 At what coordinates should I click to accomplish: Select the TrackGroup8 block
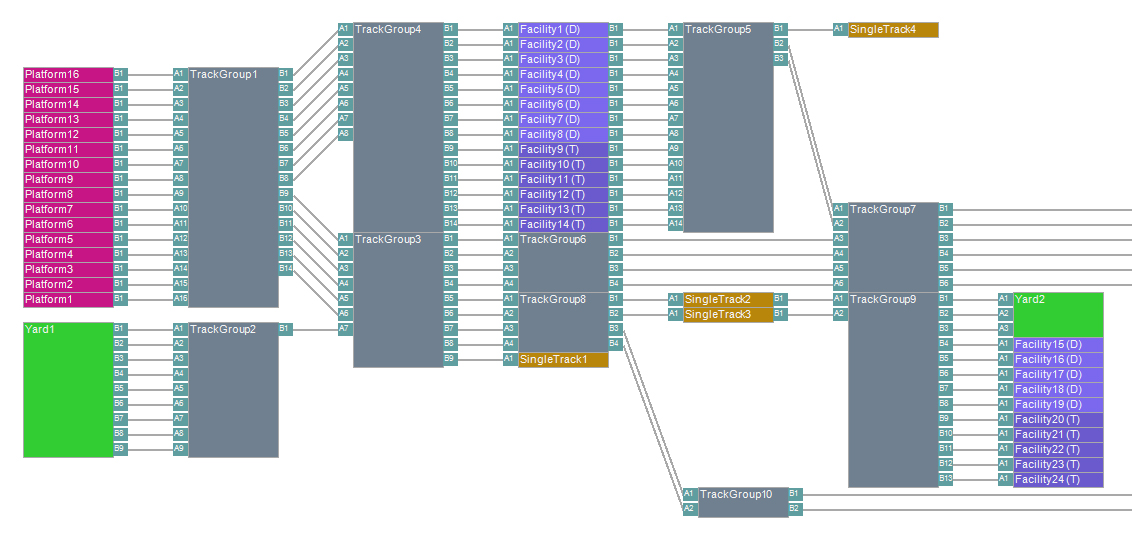pos(563,321)
